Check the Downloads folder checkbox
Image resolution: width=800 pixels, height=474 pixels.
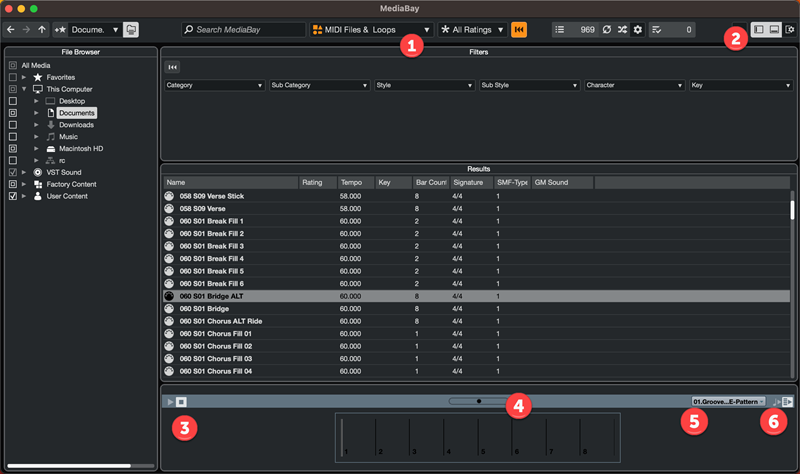[13, 124]
